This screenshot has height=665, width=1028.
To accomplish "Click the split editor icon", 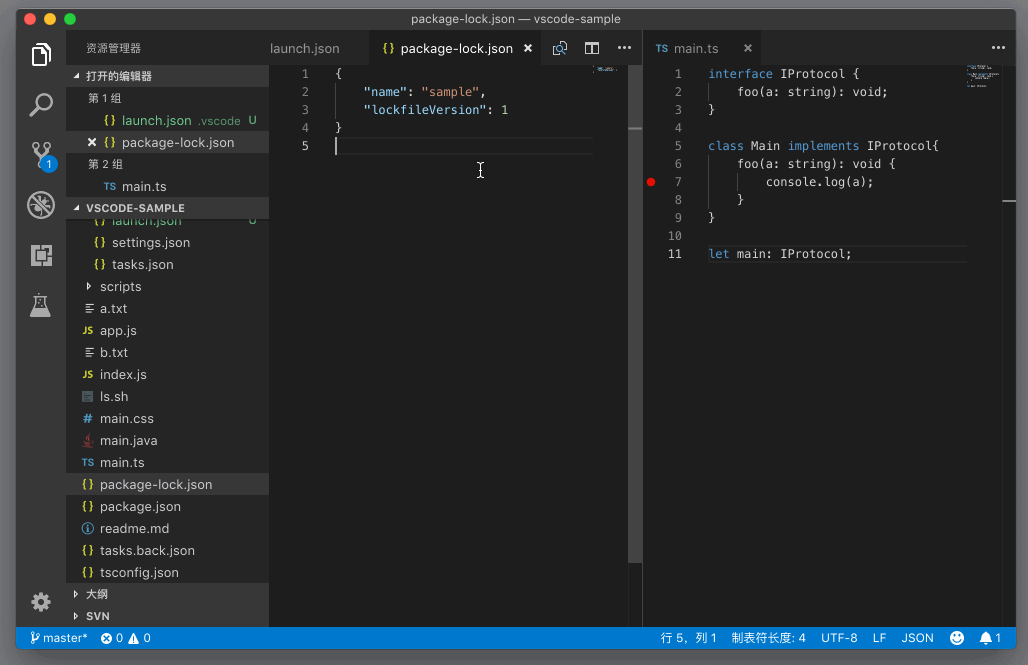I will [592, 48].
